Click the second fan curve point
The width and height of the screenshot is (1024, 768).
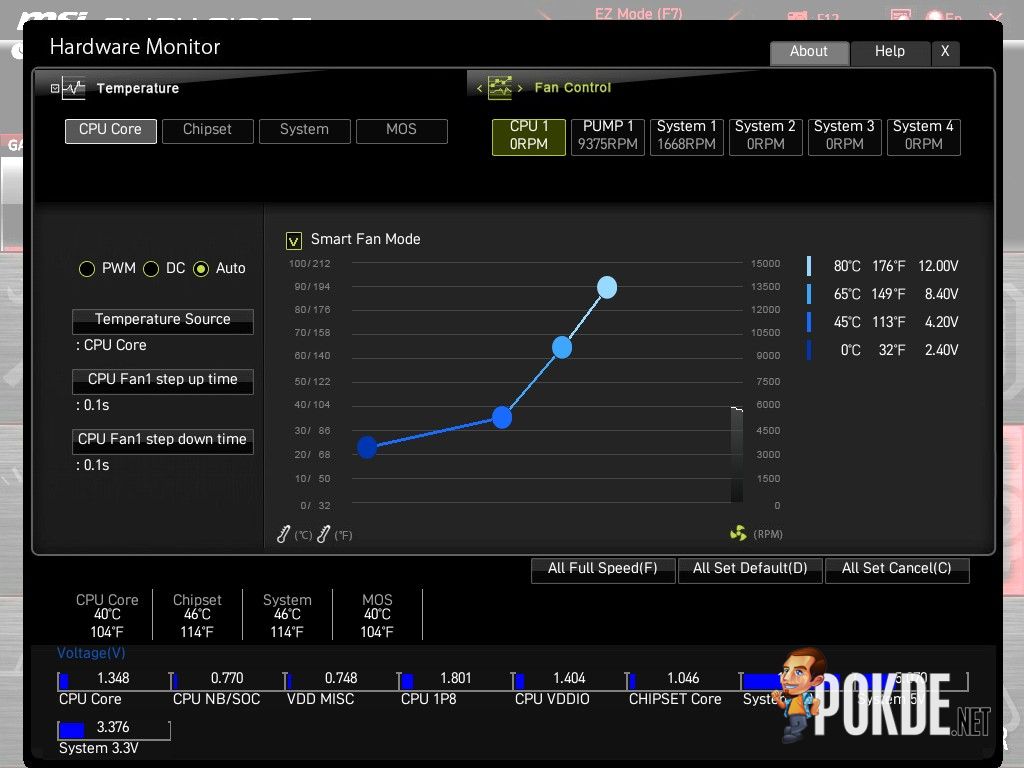point(502,417)
